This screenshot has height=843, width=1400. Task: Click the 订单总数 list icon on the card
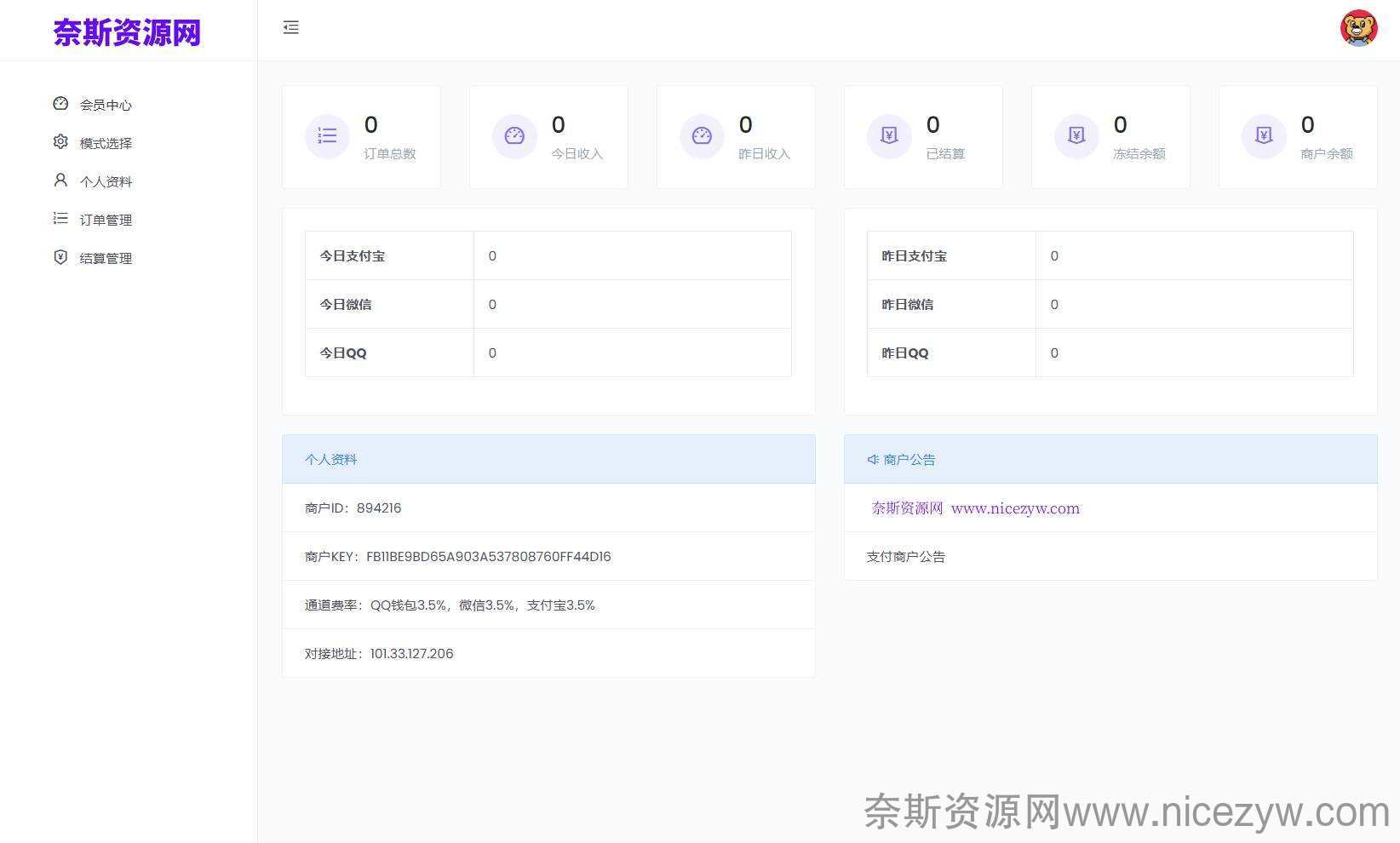327,136
